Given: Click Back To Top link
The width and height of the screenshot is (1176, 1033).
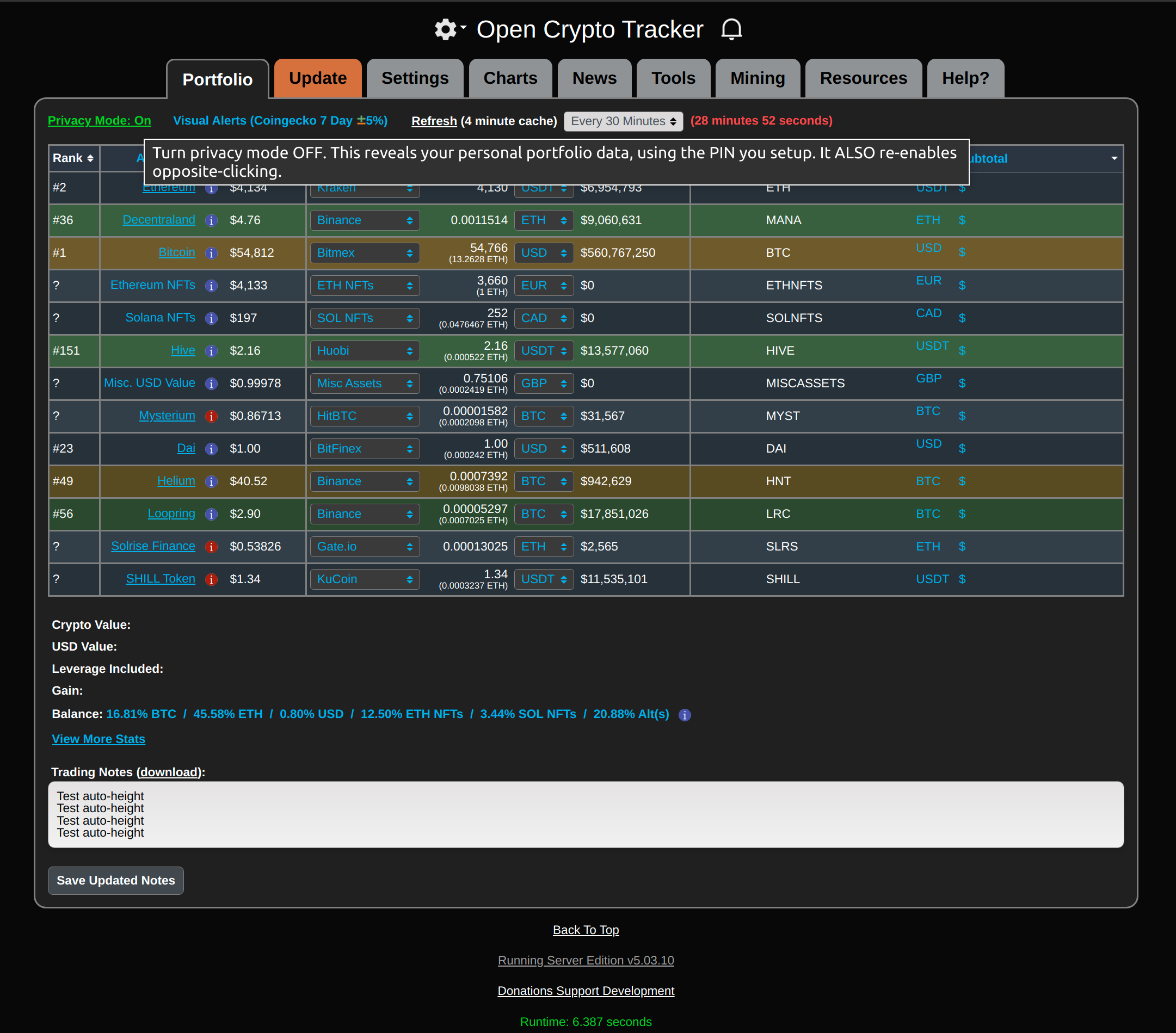Looking at the screenshot, I should tap(586, 930).
